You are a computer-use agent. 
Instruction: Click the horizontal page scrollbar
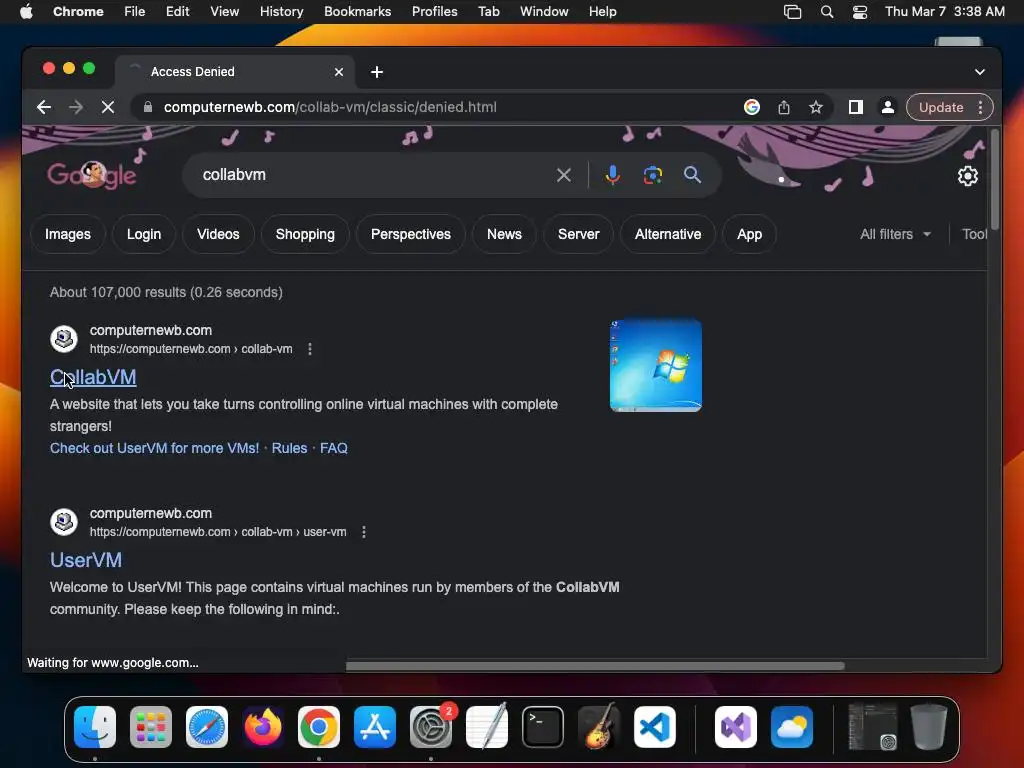[x=595, y=666]
